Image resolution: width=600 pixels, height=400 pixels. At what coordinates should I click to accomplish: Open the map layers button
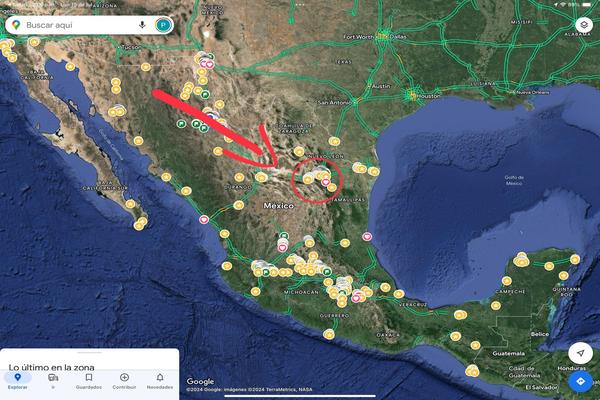(584, 24)
